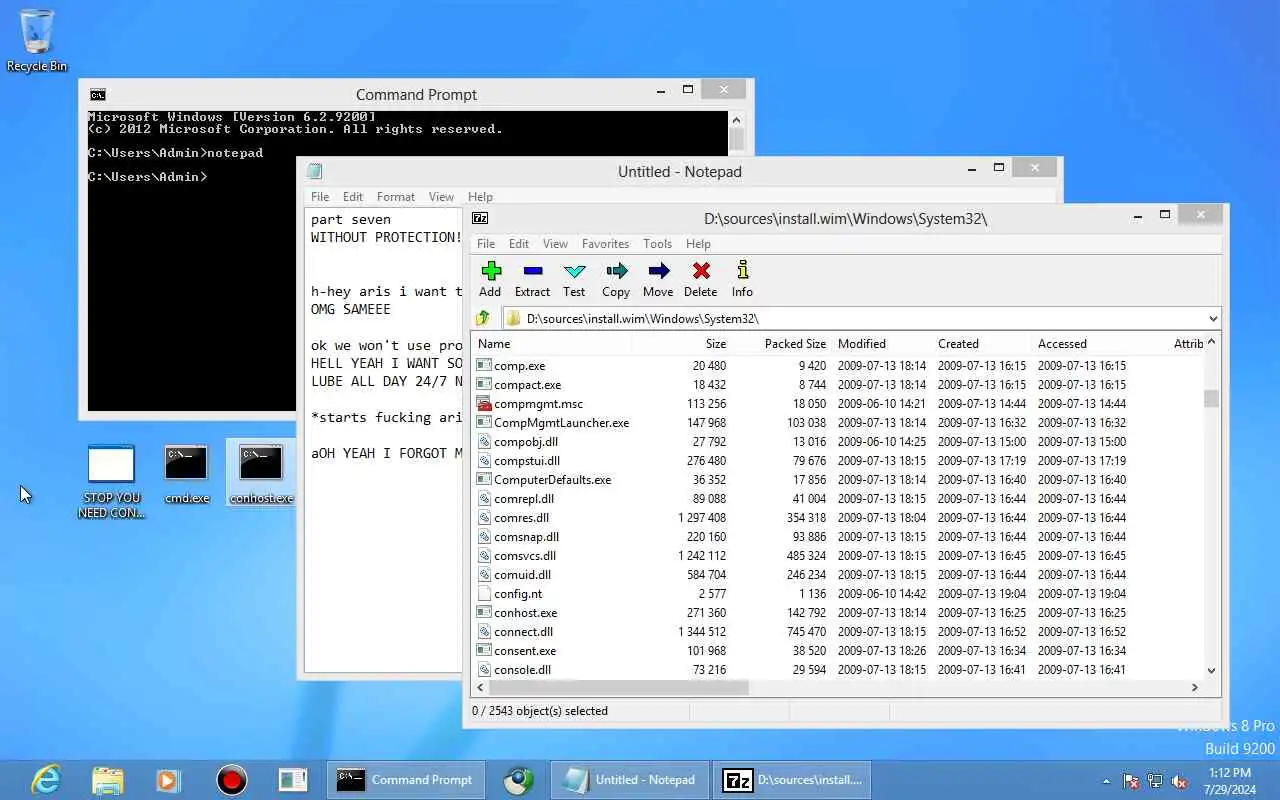Screen dimensions: 1280x800
Task: Click the Add button in 7-Zip toolbar
Action: [490, 279]
